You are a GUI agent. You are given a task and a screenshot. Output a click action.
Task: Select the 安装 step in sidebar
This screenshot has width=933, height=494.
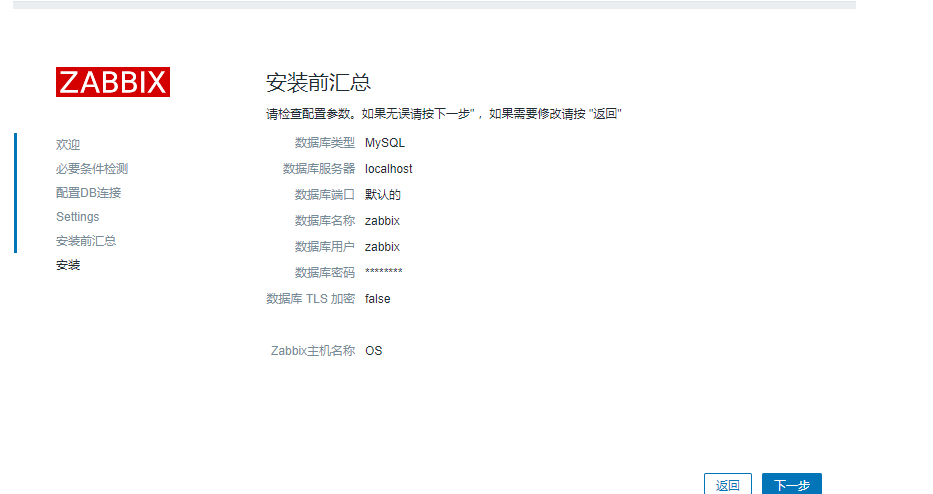68,265
